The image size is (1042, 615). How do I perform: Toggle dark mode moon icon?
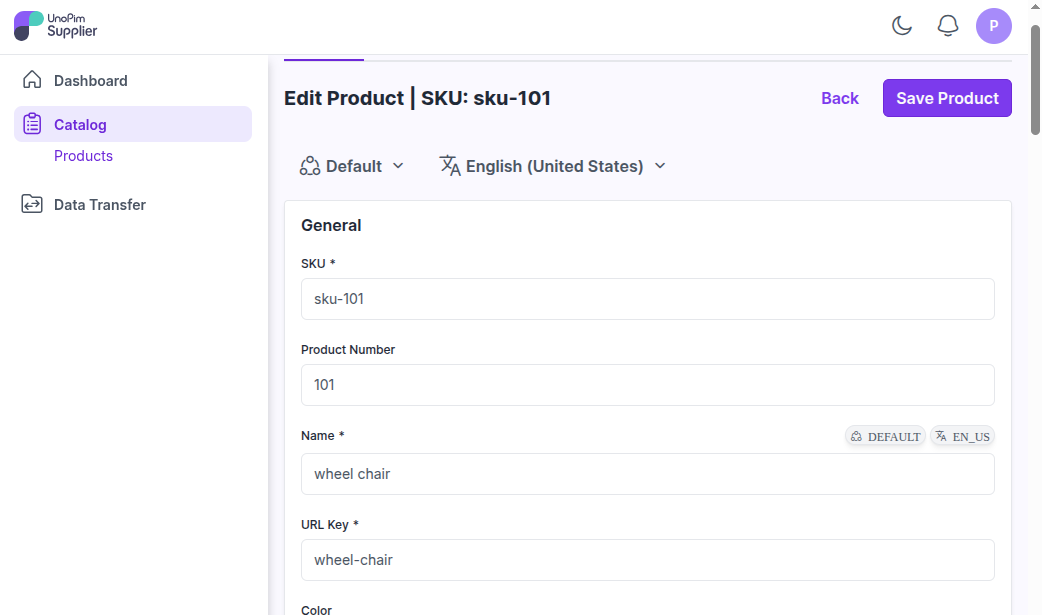coord(902,26)
